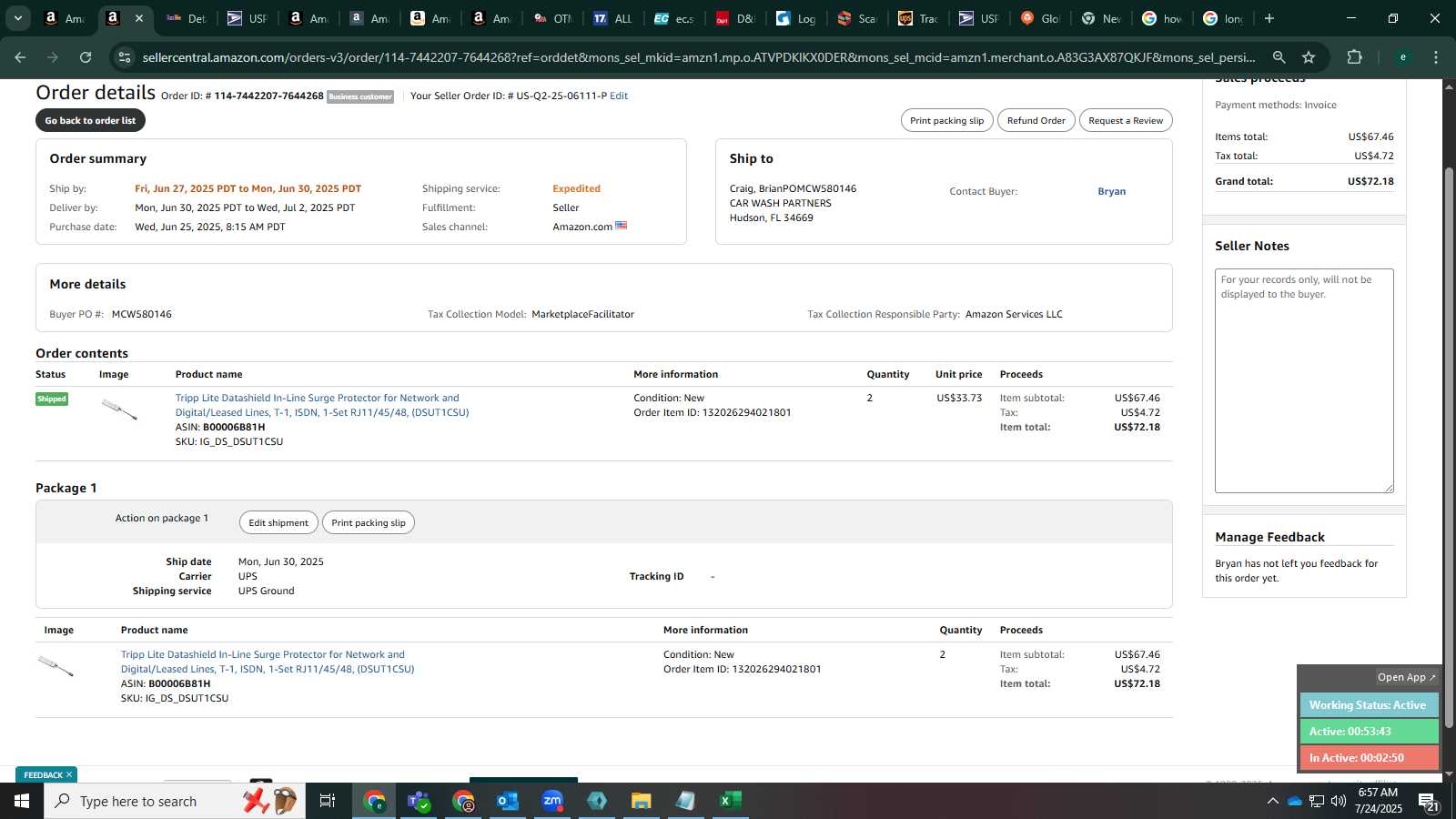Open OneDrive cloud tray icon
Image resolution: width=1456 pixels, height=819 pixels.
(x=1294, y=801)
